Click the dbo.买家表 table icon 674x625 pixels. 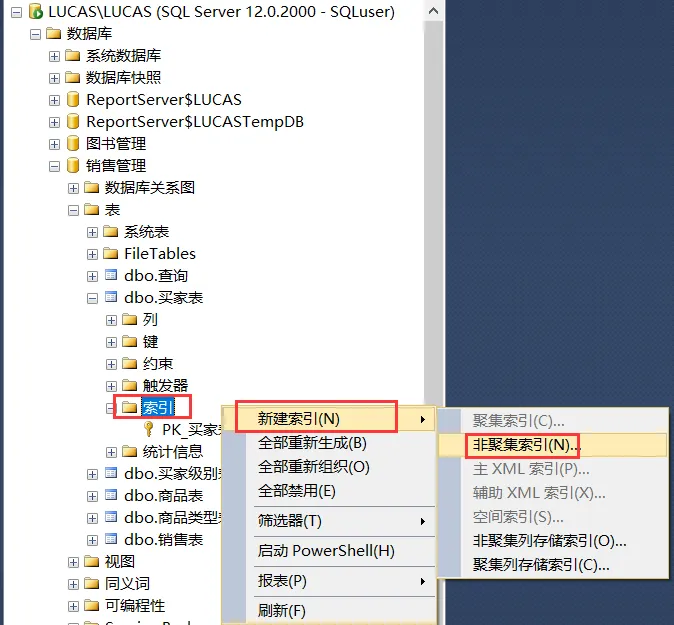111,297
